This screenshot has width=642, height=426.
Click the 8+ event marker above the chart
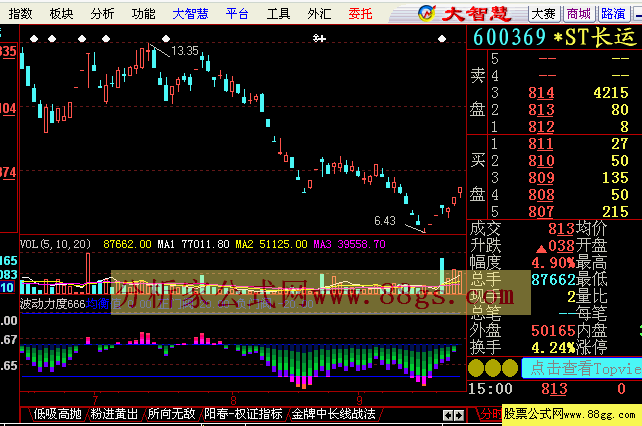[319, 39]
